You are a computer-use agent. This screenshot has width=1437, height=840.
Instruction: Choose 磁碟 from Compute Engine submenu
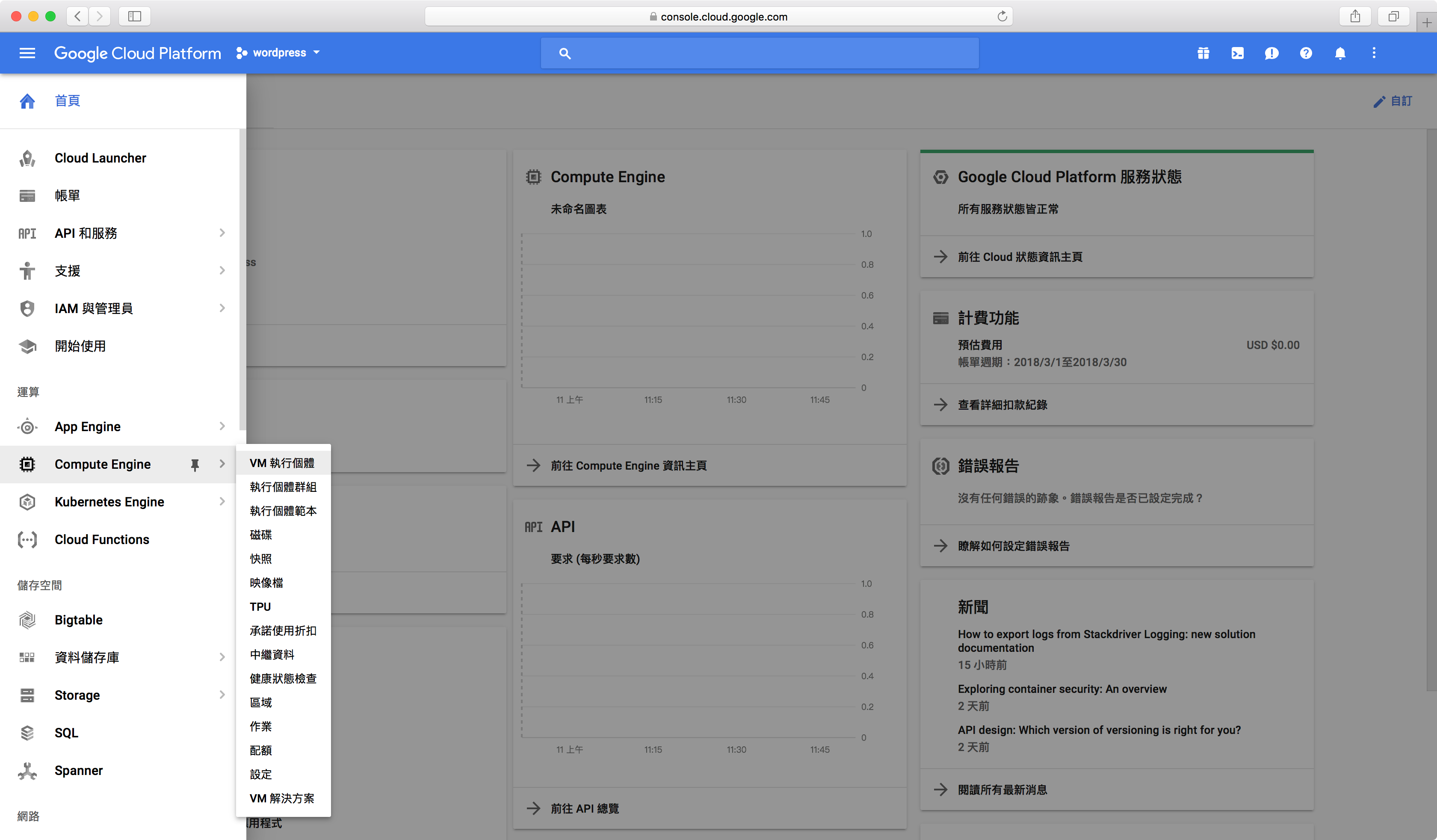(x=260, y=535)
